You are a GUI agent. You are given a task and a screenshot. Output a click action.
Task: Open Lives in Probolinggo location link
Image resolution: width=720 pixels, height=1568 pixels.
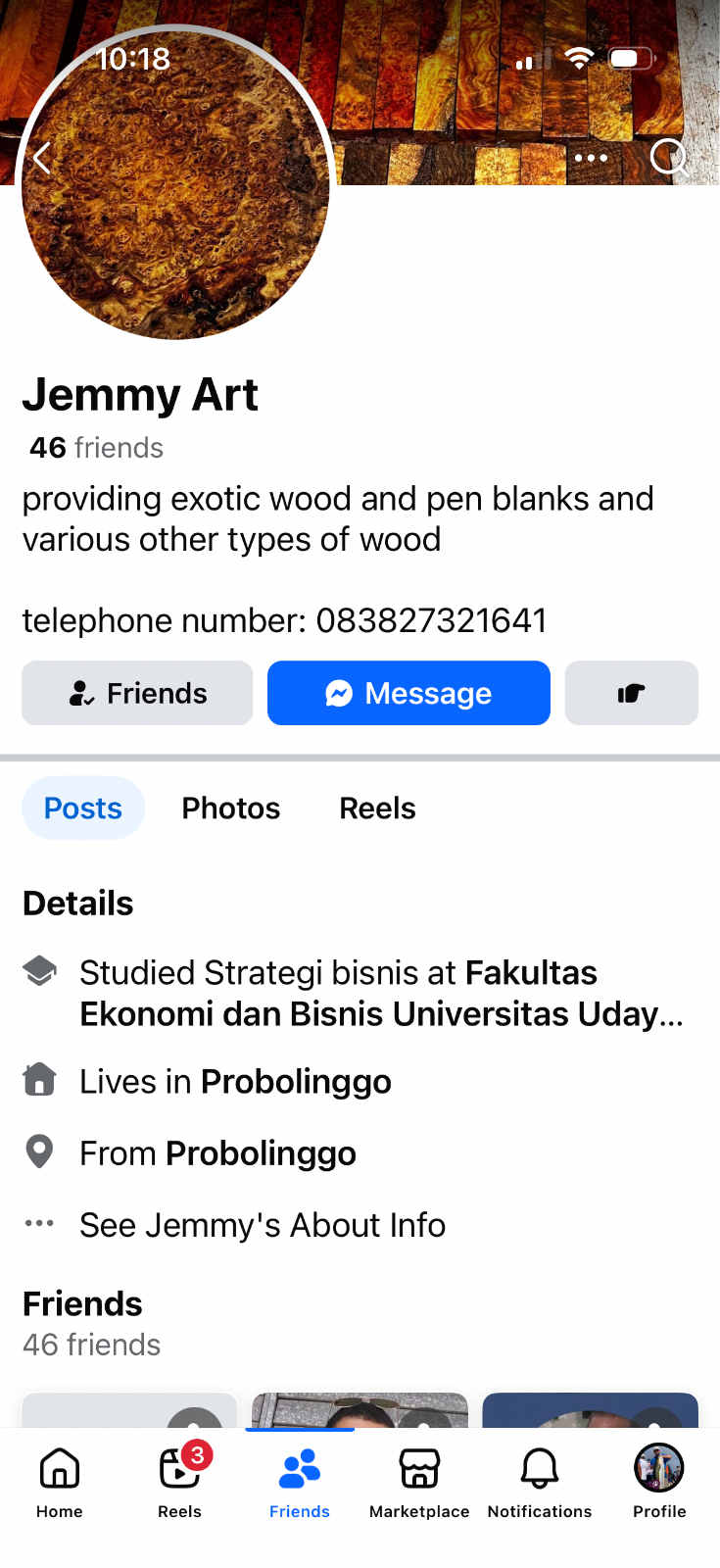click(x=296, y=1082)
